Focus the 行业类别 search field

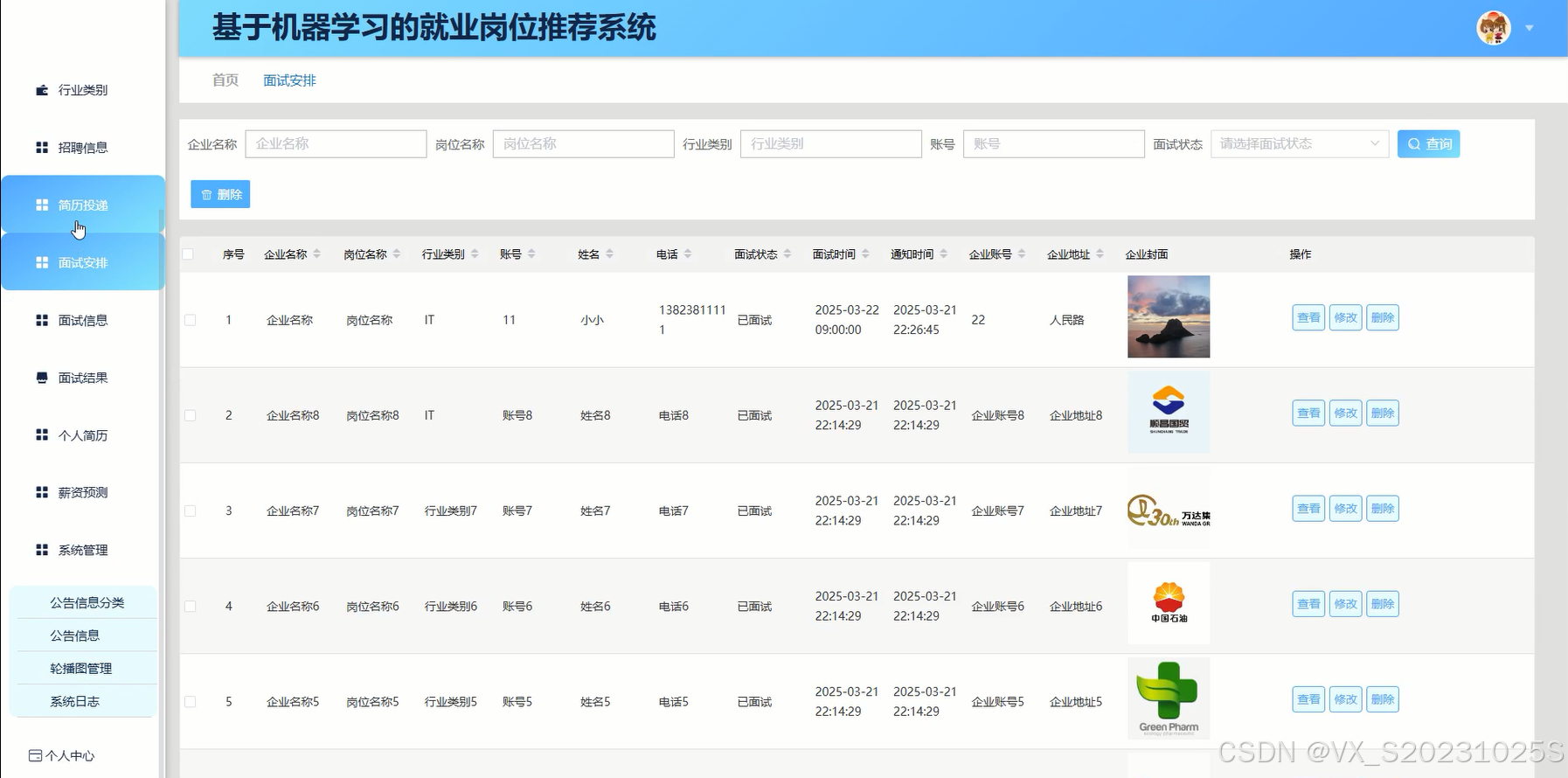point(830,144)
